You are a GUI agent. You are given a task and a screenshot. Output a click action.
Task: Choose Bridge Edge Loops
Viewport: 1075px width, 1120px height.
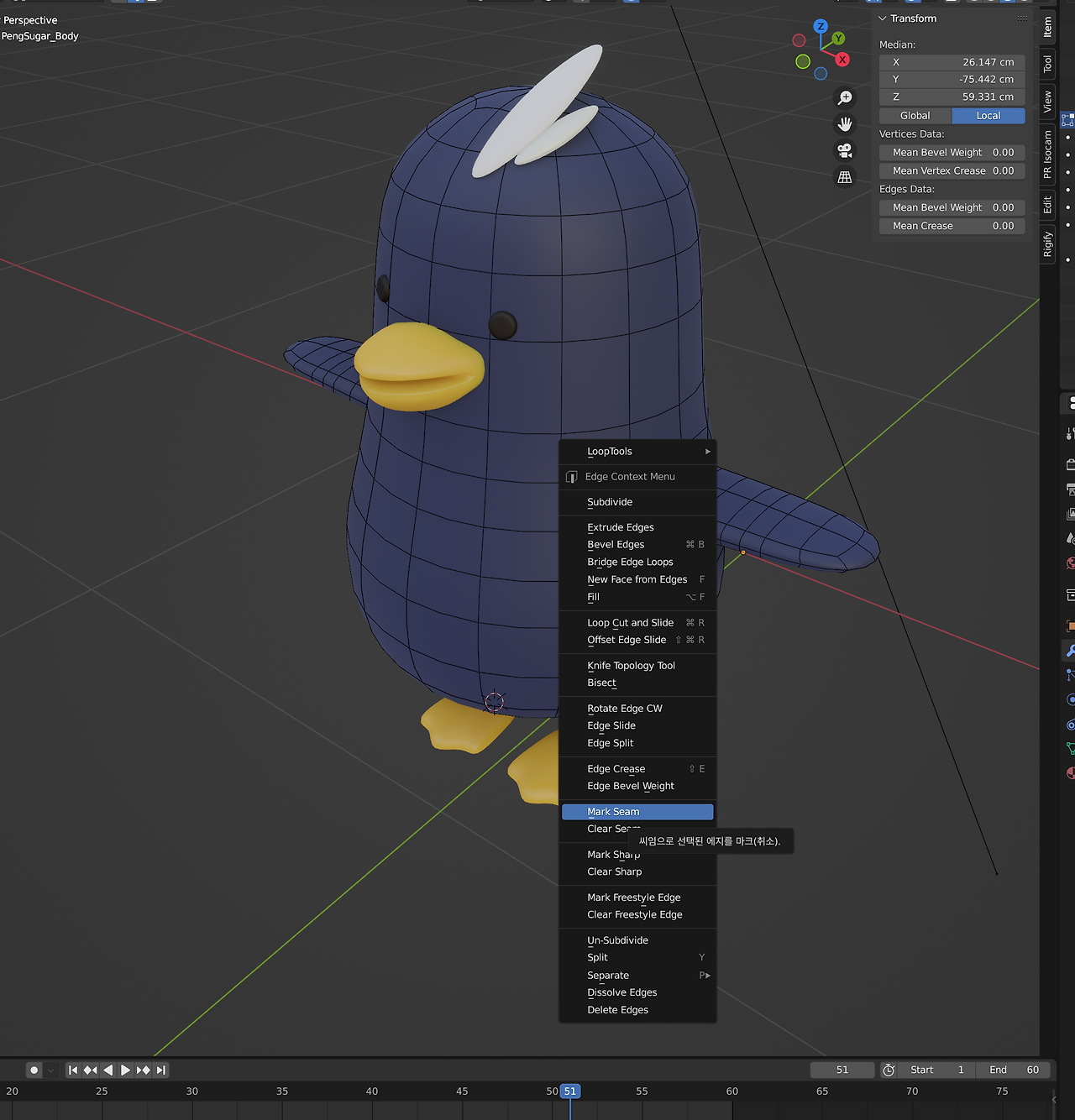point(638,563)
